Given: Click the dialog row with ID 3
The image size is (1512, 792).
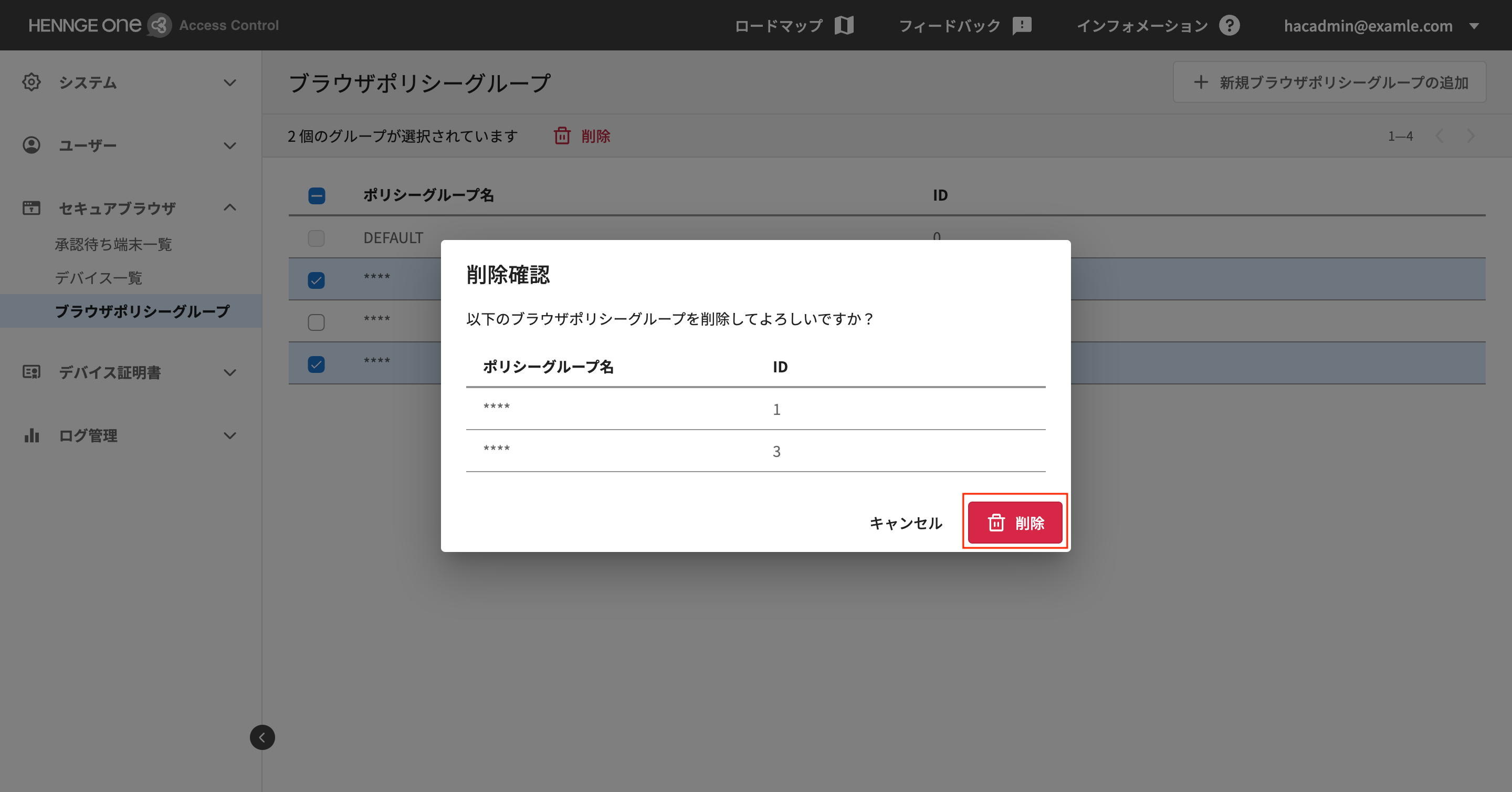Looking at the screenshot, I should (x=755, y=451).
